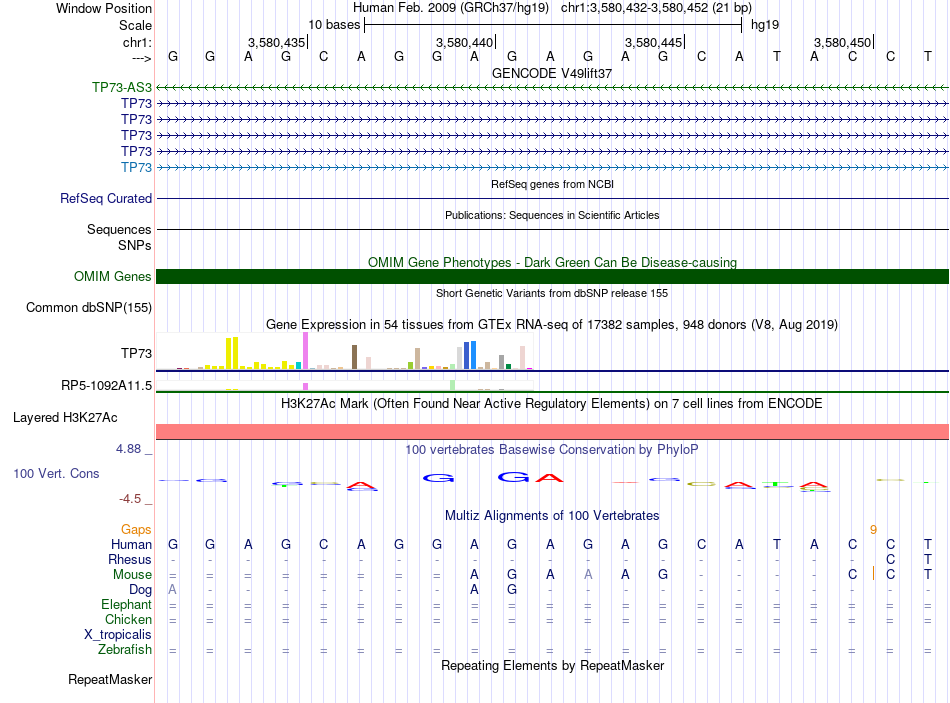Open the OMIM Gene Phenotypes track title
The image size is (950, 703).
[x=552, y=262]
